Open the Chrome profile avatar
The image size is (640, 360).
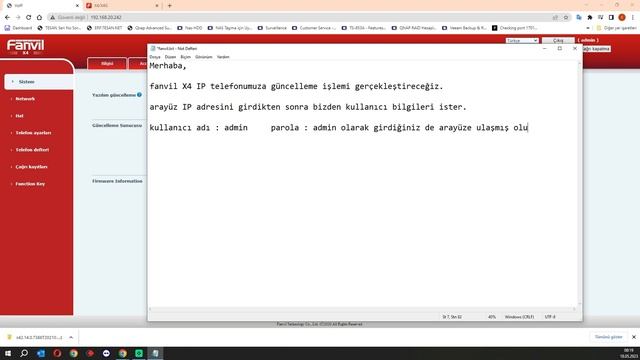tap(622, 17)
